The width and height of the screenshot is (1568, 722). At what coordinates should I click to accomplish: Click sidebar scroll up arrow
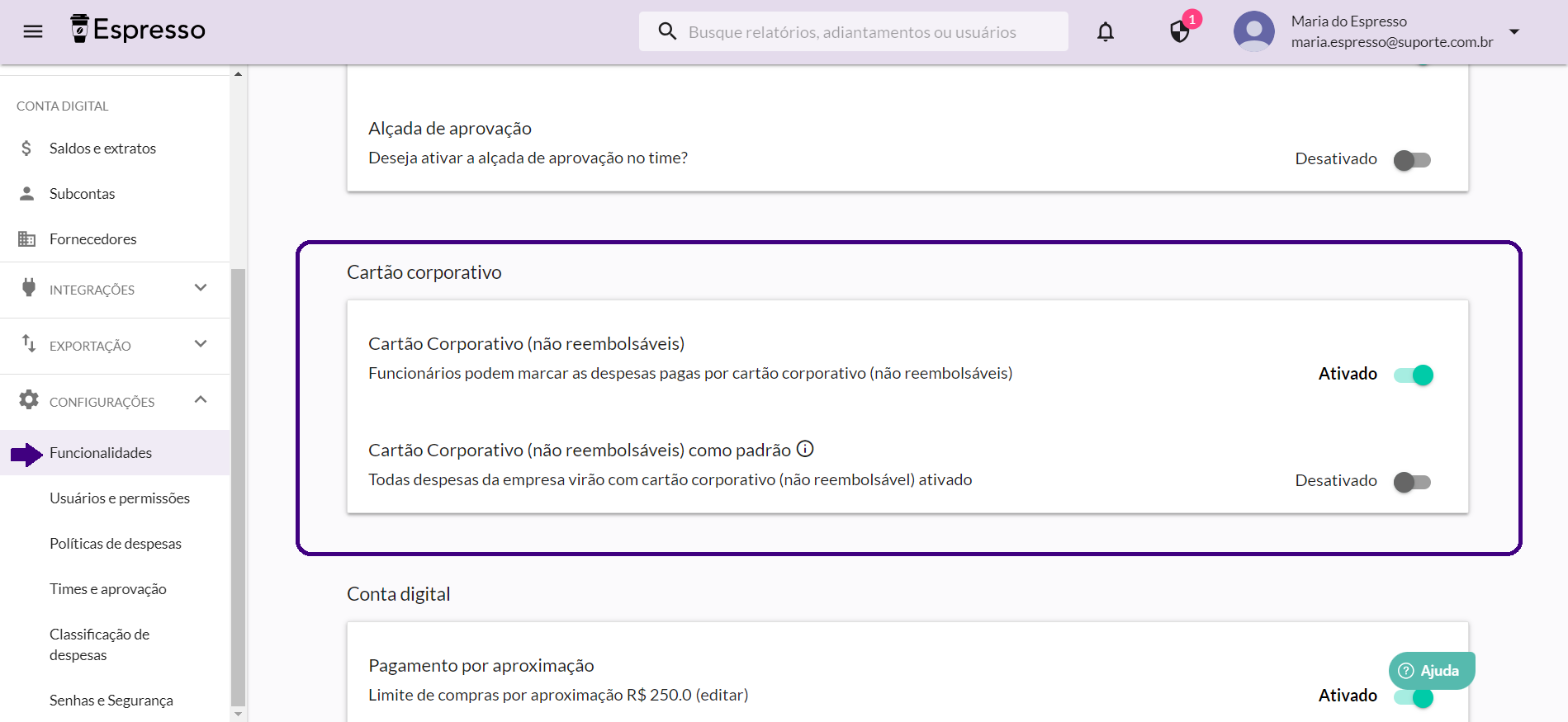[x=239, y=73]
